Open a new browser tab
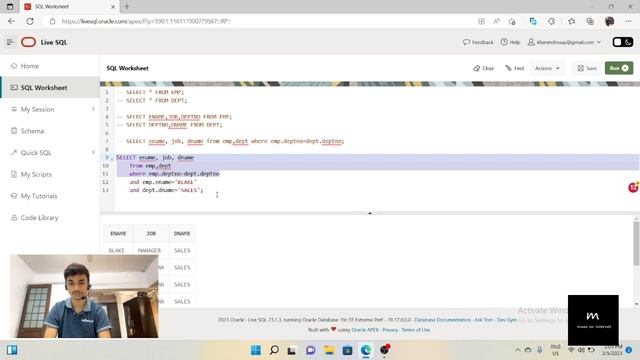 [127, 7]
